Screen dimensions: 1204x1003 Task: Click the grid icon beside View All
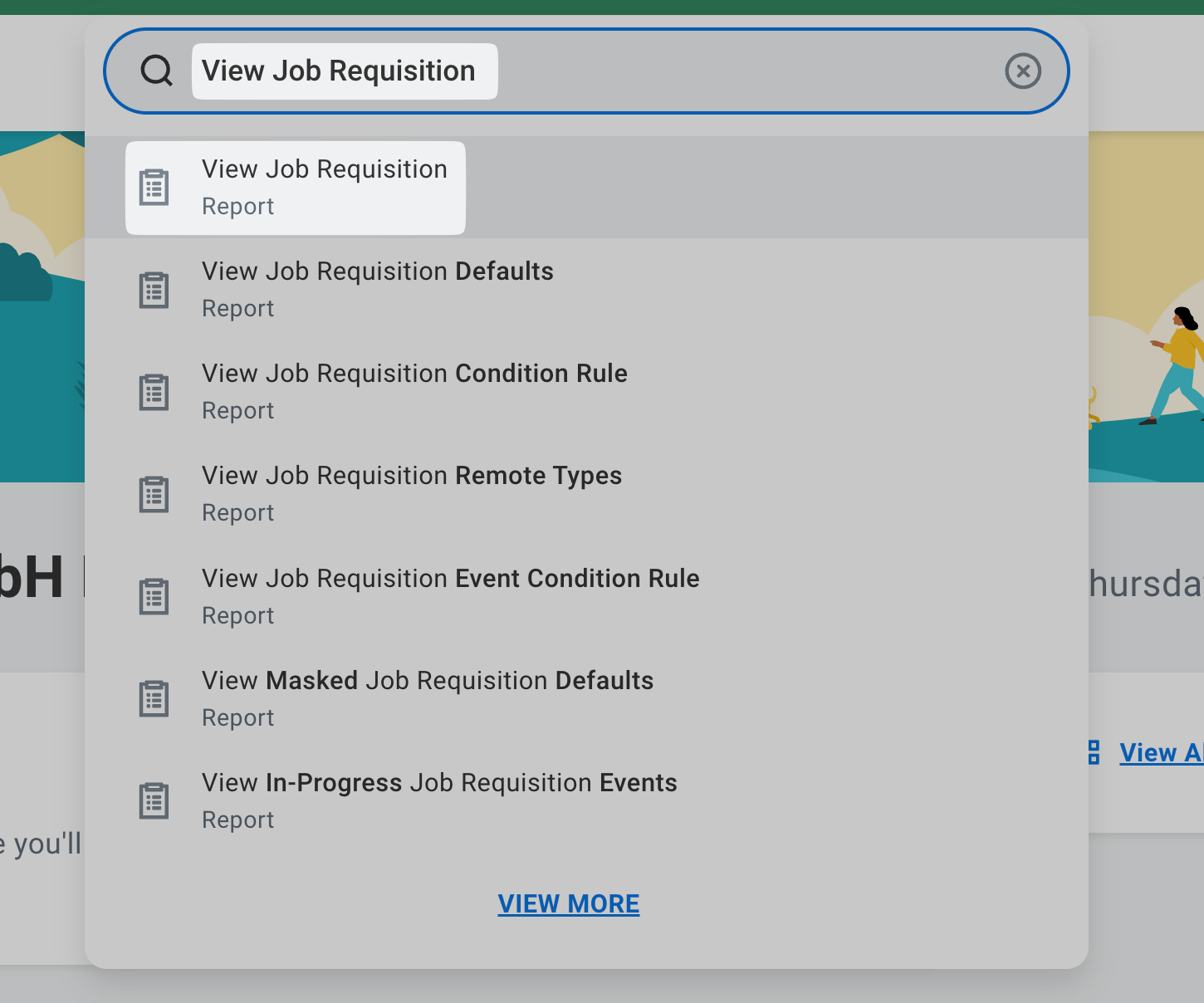1094,752
